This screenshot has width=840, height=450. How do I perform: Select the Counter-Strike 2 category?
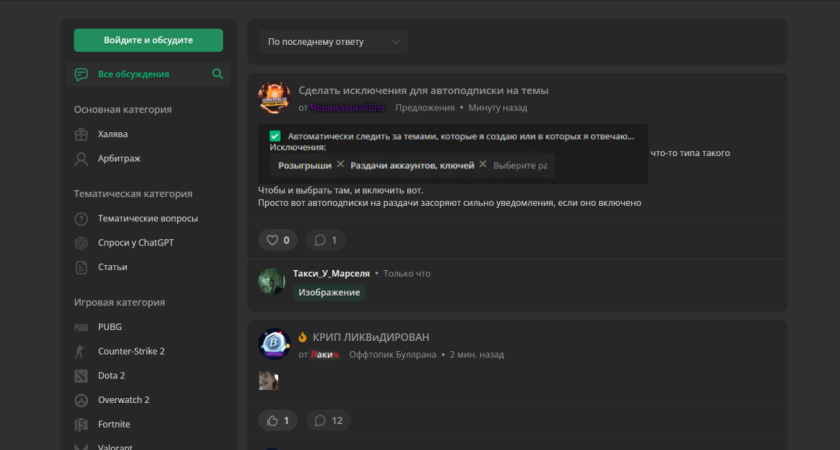pos(131,351)
